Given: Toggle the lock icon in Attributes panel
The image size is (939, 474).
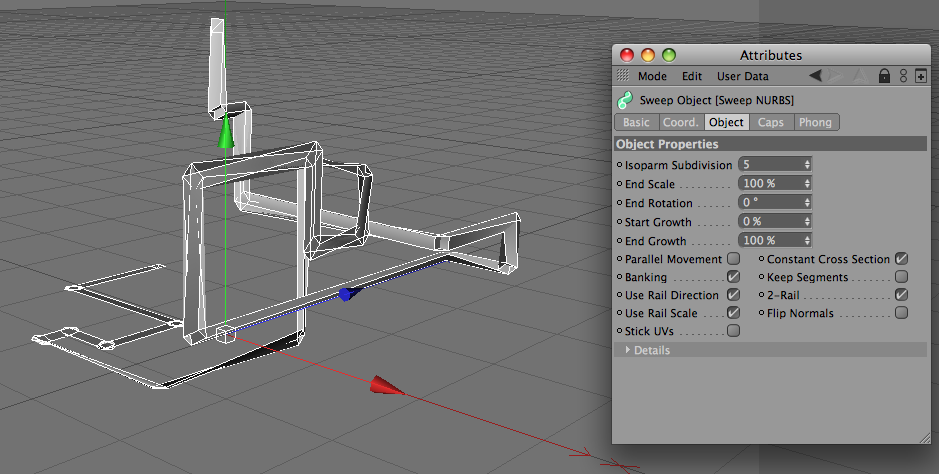Looking at the screenshot, I should [x=884, y=75].
